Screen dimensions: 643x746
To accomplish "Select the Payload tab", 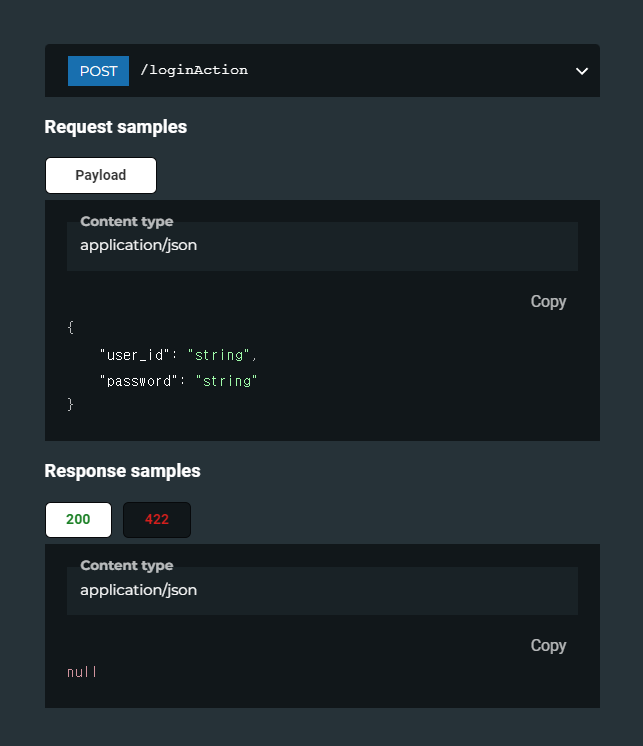I will pyautogui.click(x=101, y=176).
